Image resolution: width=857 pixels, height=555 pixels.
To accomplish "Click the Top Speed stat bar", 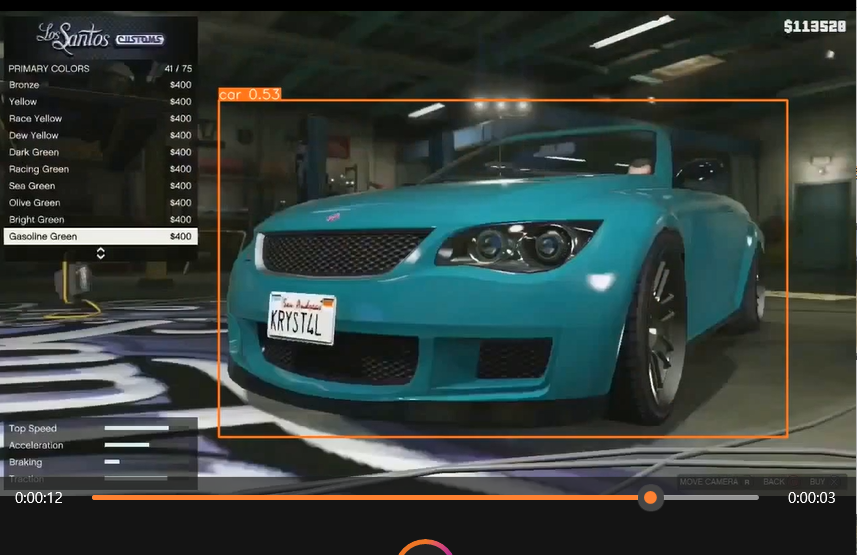I will tap(137, 428).
